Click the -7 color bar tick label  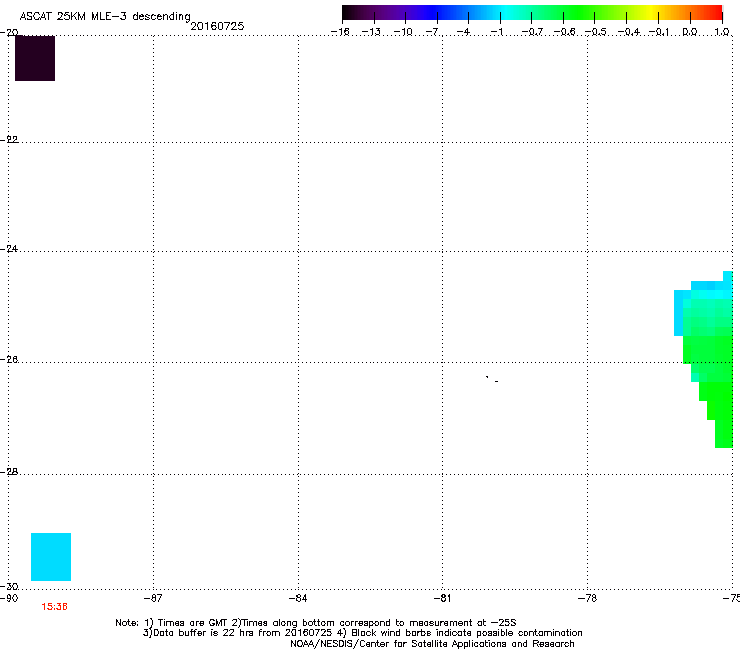click(x=433, y=32)
